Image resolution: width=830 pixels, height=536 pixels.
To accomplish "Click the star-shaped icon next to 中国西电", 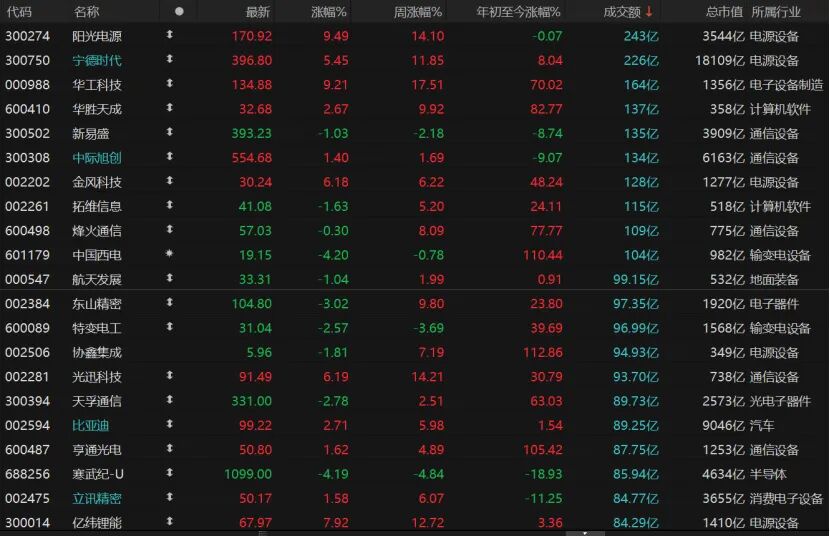I will [x=169, y=255].
